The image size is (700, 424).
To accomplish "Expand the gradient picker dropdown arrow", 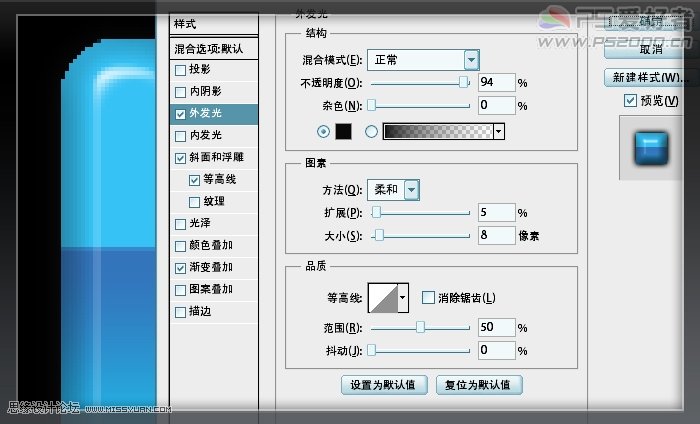I will pos(499,131).
